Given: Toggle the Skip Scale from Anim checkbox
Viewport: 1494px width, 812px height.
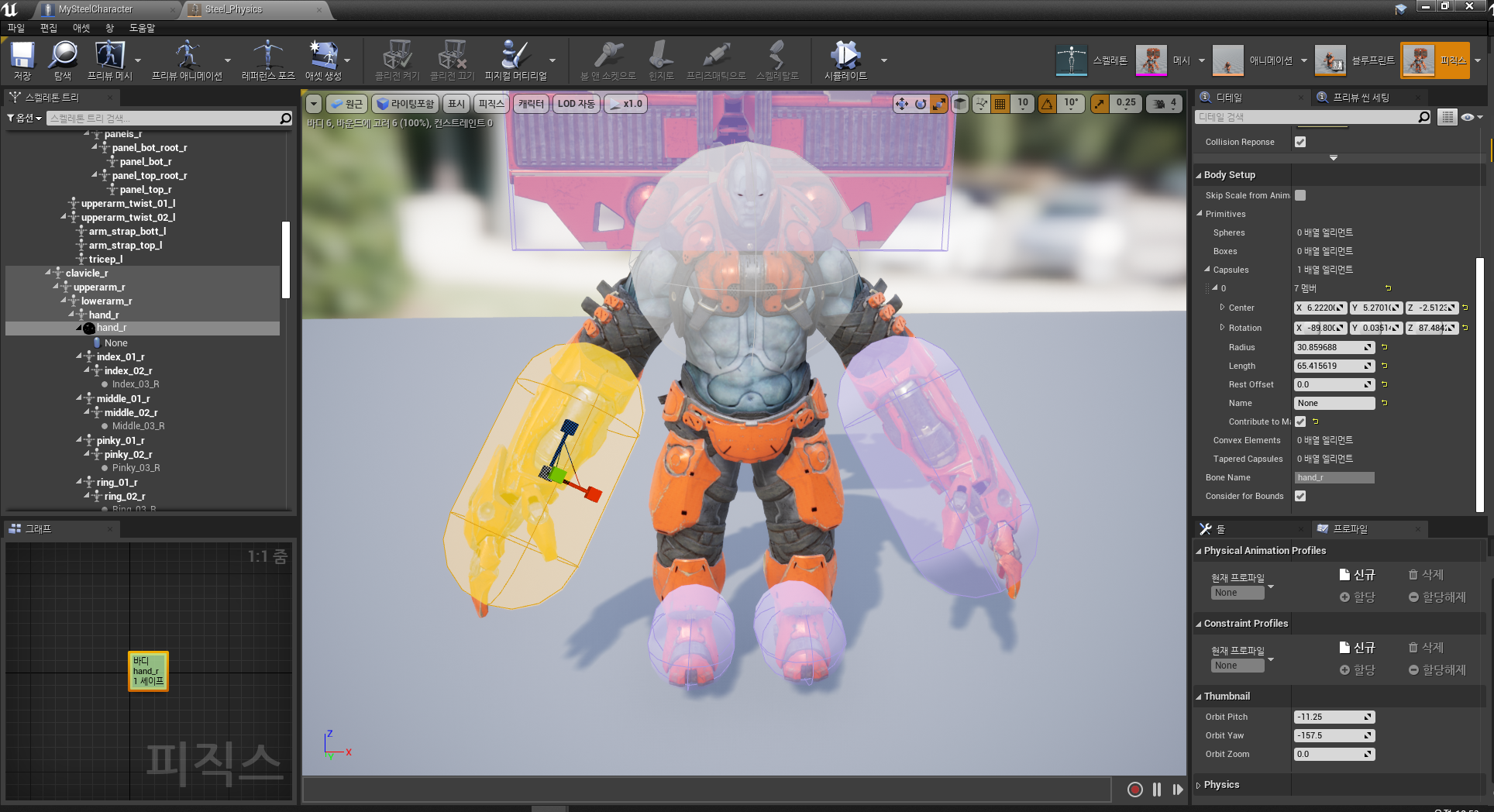Looking at the screenshot, I should tap(1300, 195).
